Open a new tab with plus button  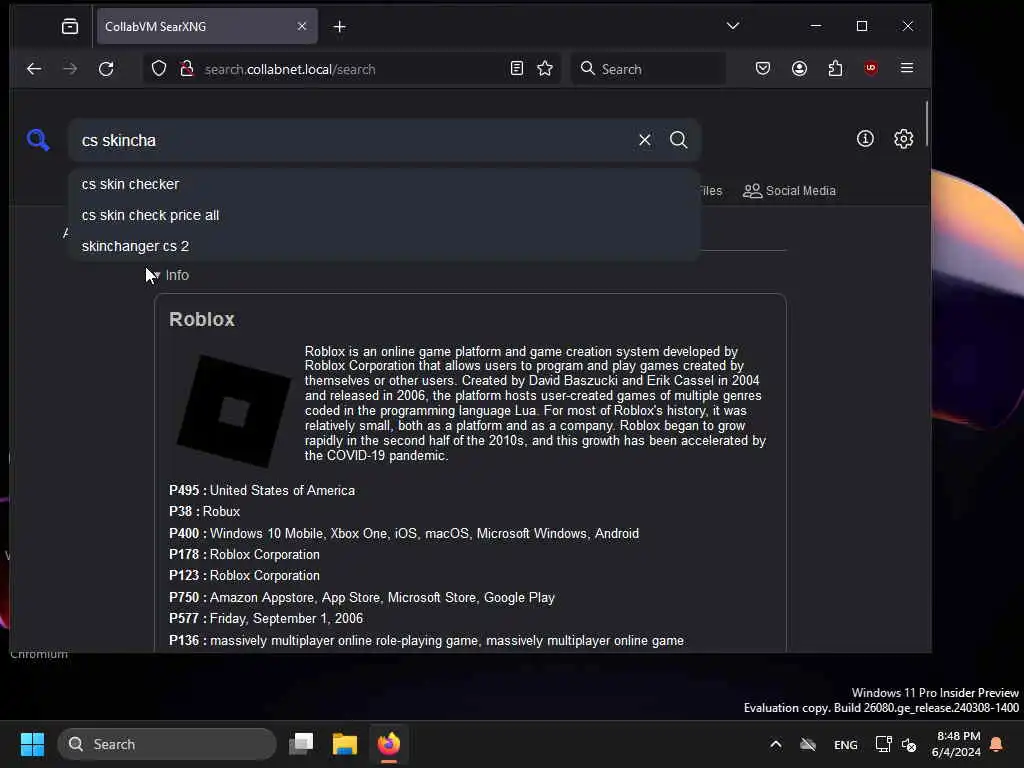(x=340, y=27)
